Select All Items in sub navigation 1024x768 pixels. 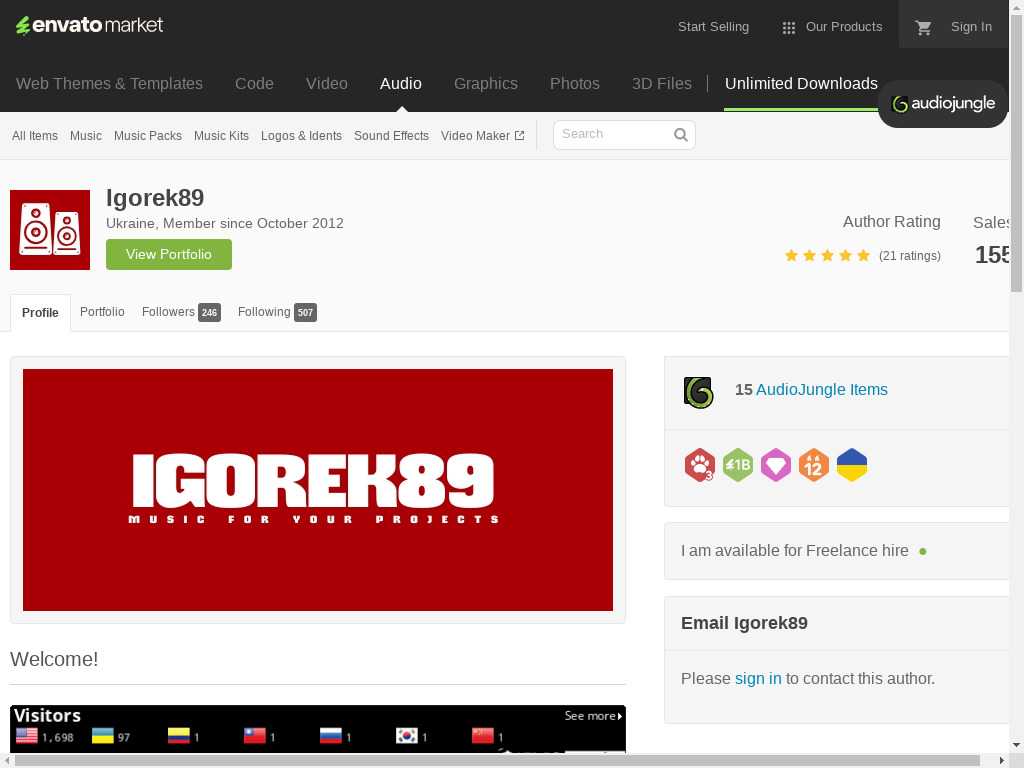(x=35, y=136)
